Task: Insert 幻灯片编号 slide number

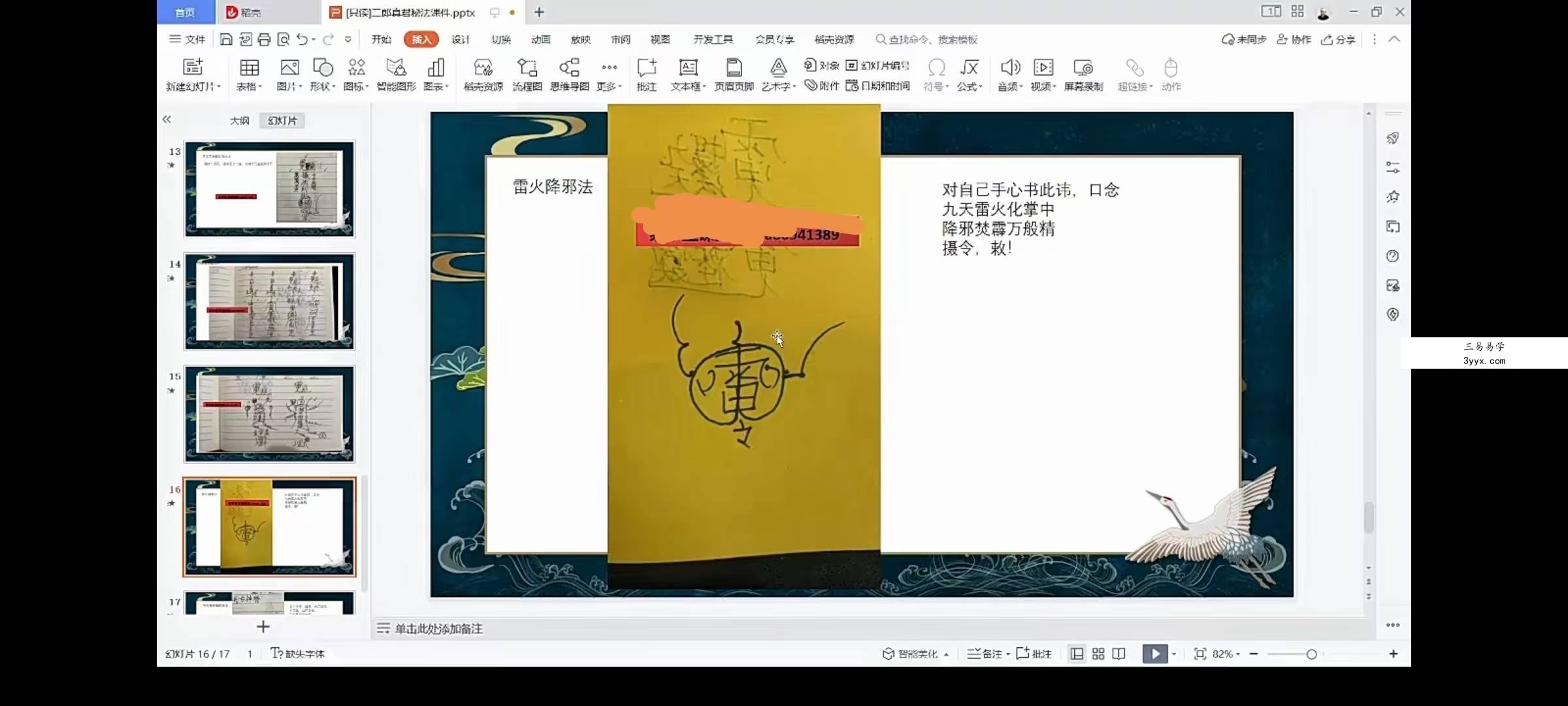Action: [877, 65]
